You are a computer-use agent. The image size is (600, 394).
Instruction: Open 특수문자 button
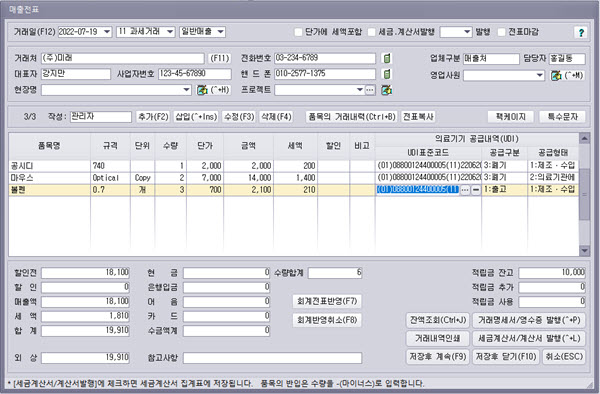tap(562, 117)
